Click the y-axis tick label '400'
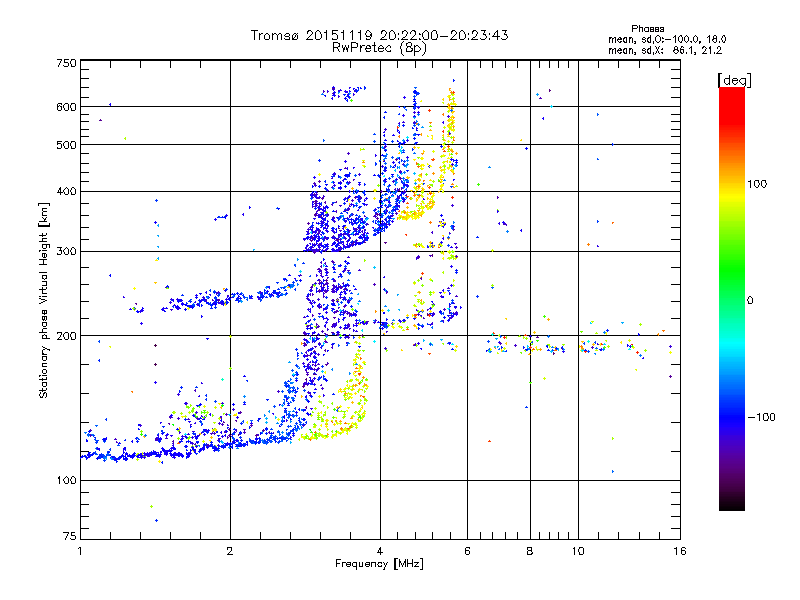Image resolution: width=800 pixels, height=600 pixels. coord(66,192)
